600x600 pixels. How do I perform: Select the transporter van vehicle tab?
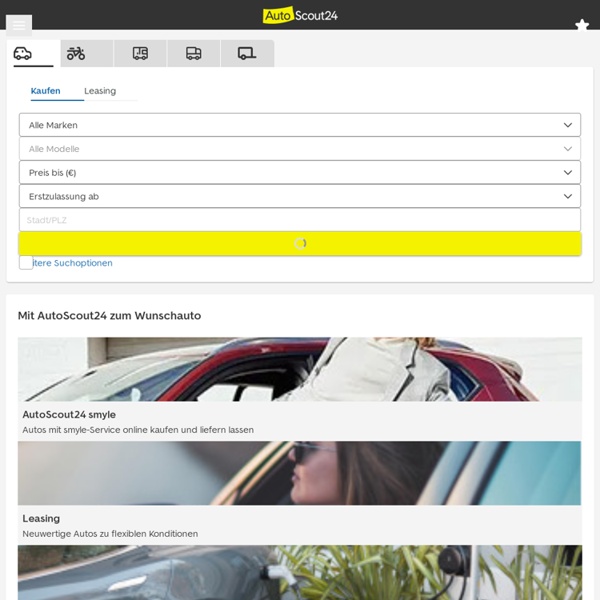[x=193, y=53]
